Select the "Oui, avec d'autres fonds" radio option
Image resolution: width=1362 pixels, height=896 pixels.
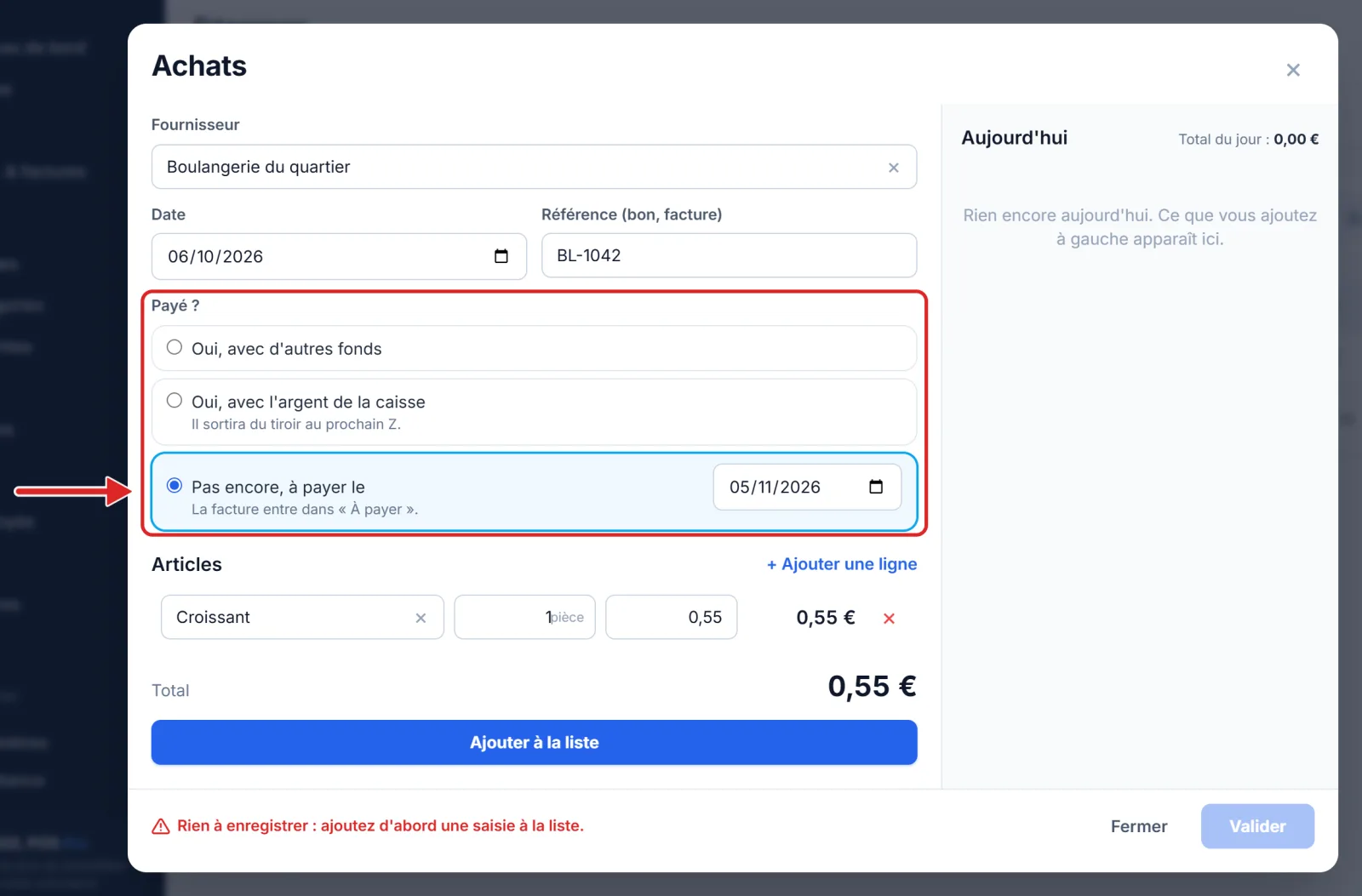coord(175,347)
